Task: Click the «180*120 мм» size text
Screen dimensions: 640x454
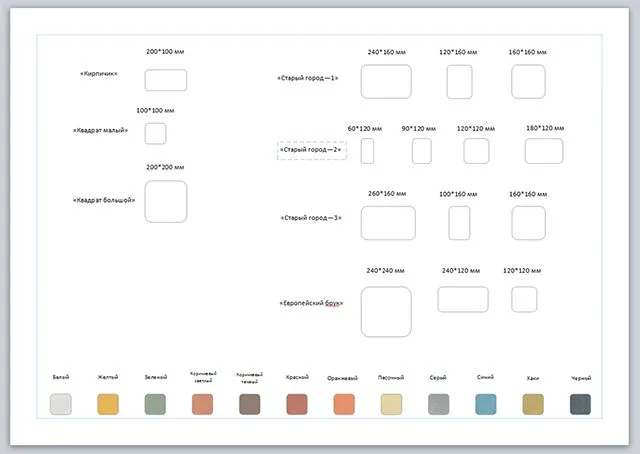Action: [545, 128]
